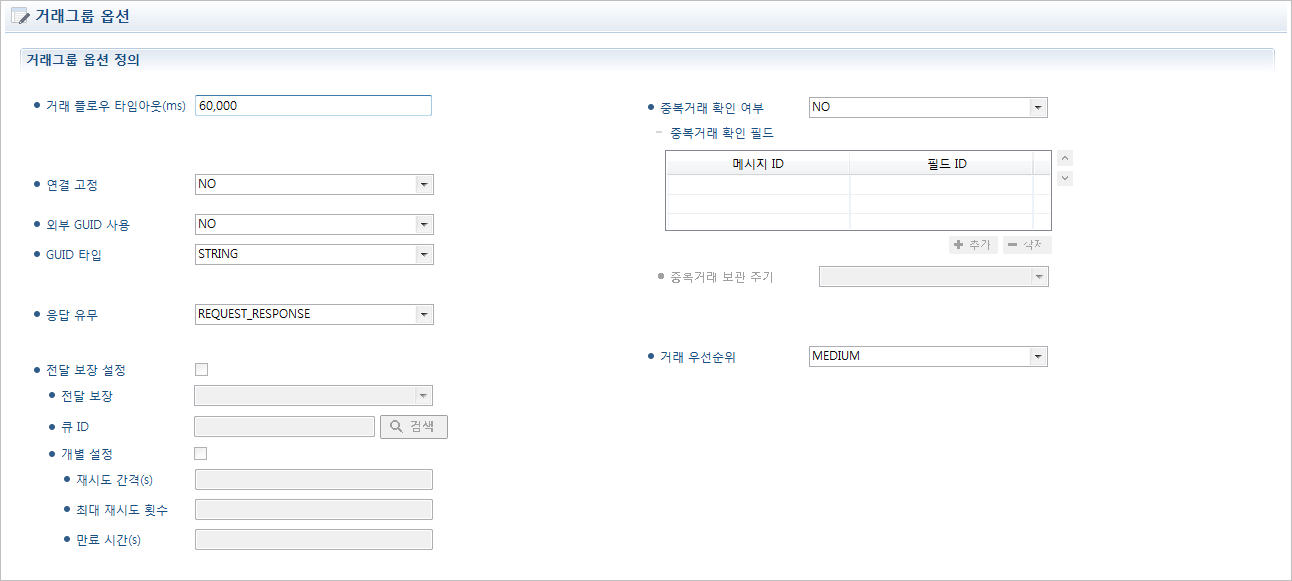Viewport: 1292px width, 581px height.
Task: Click the 거래 플로우 타임아웃 input showing 60,000
Action: [x=313, y=105]
